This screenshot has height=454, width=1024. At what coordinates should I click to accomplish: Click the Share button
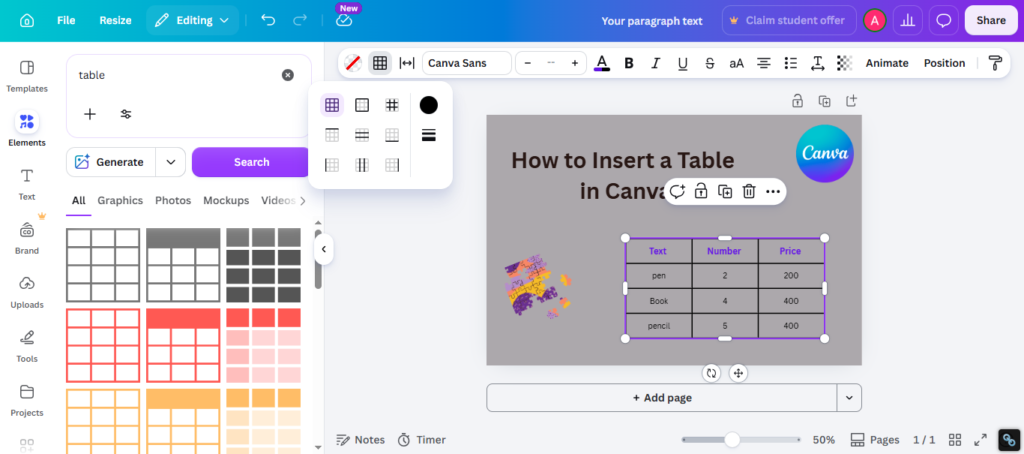(991, 20)
